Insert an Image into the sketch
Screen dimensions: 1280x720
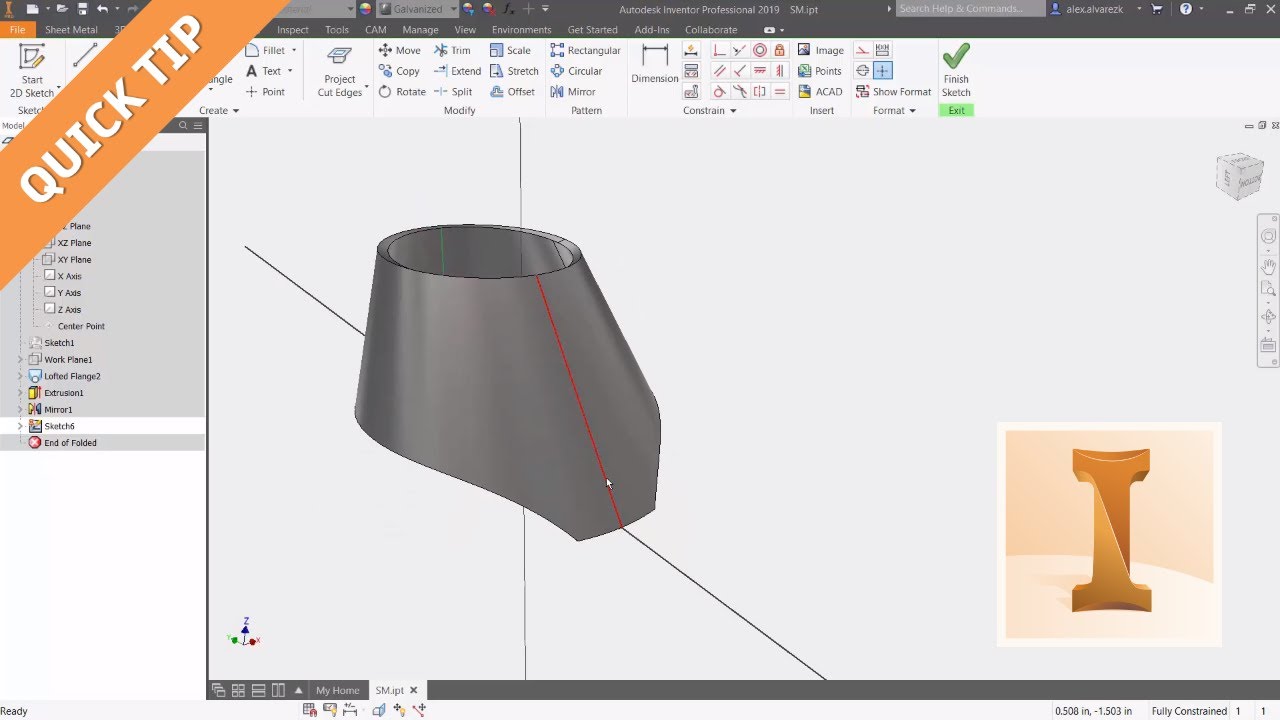(820, 50)
